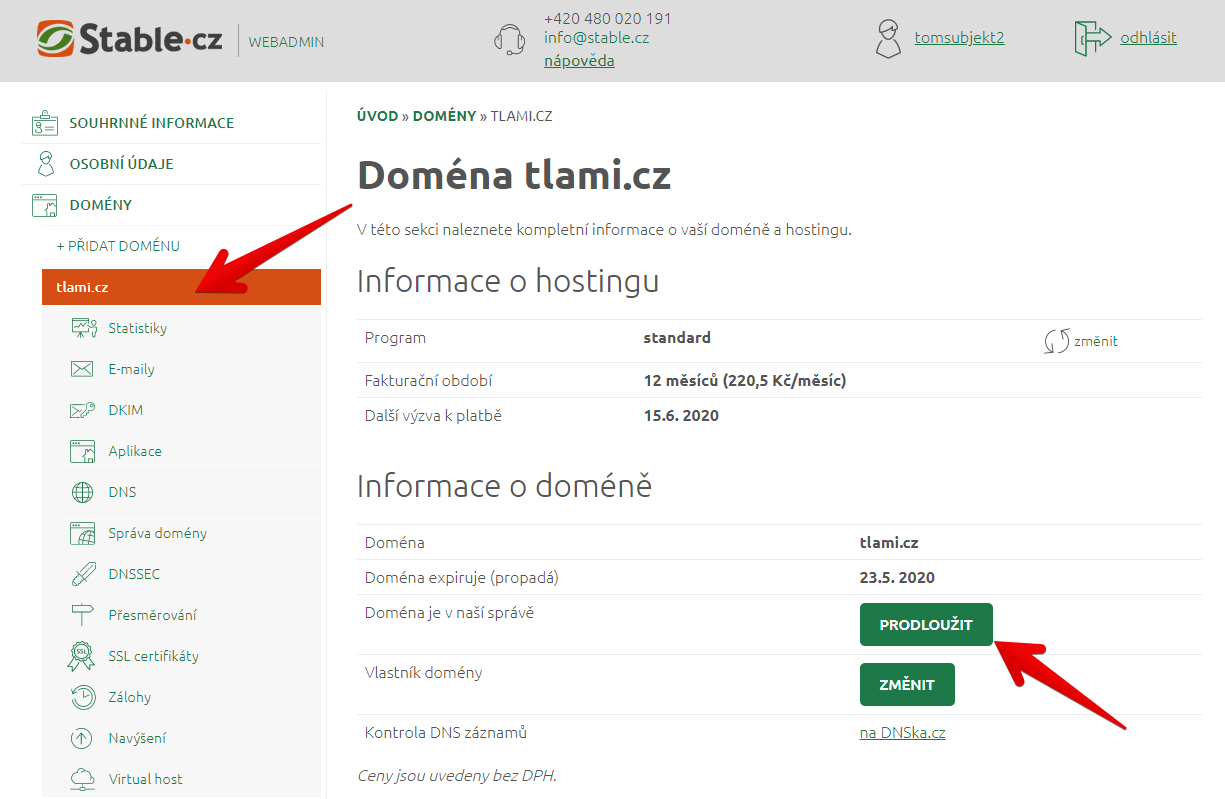
Task: Click the expiry date 23.5. 2020
Action: [897, 578]
